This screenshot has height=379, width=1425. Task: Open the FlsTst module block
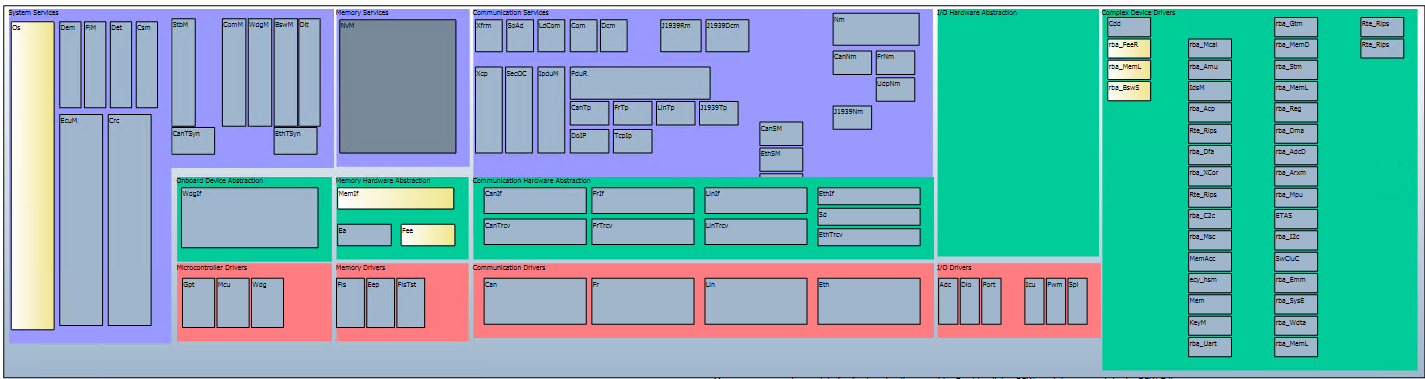(410, 303)
